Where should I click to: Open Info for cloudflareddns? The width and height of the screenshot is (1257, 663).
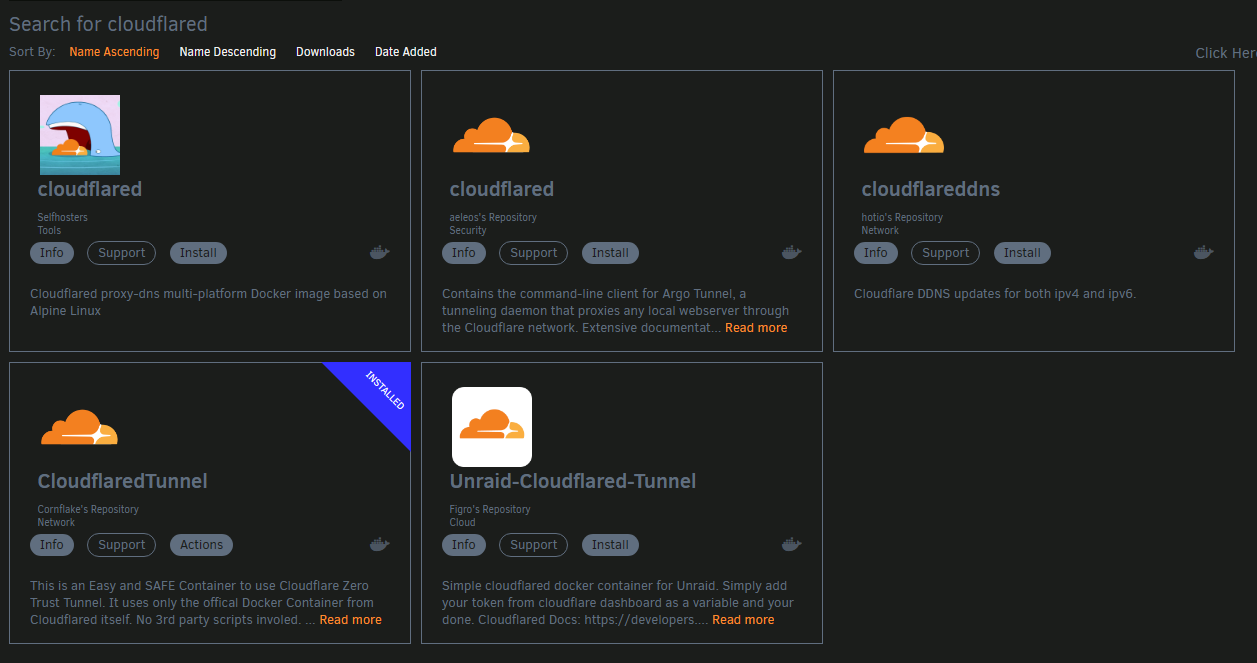tap(876, 253)
